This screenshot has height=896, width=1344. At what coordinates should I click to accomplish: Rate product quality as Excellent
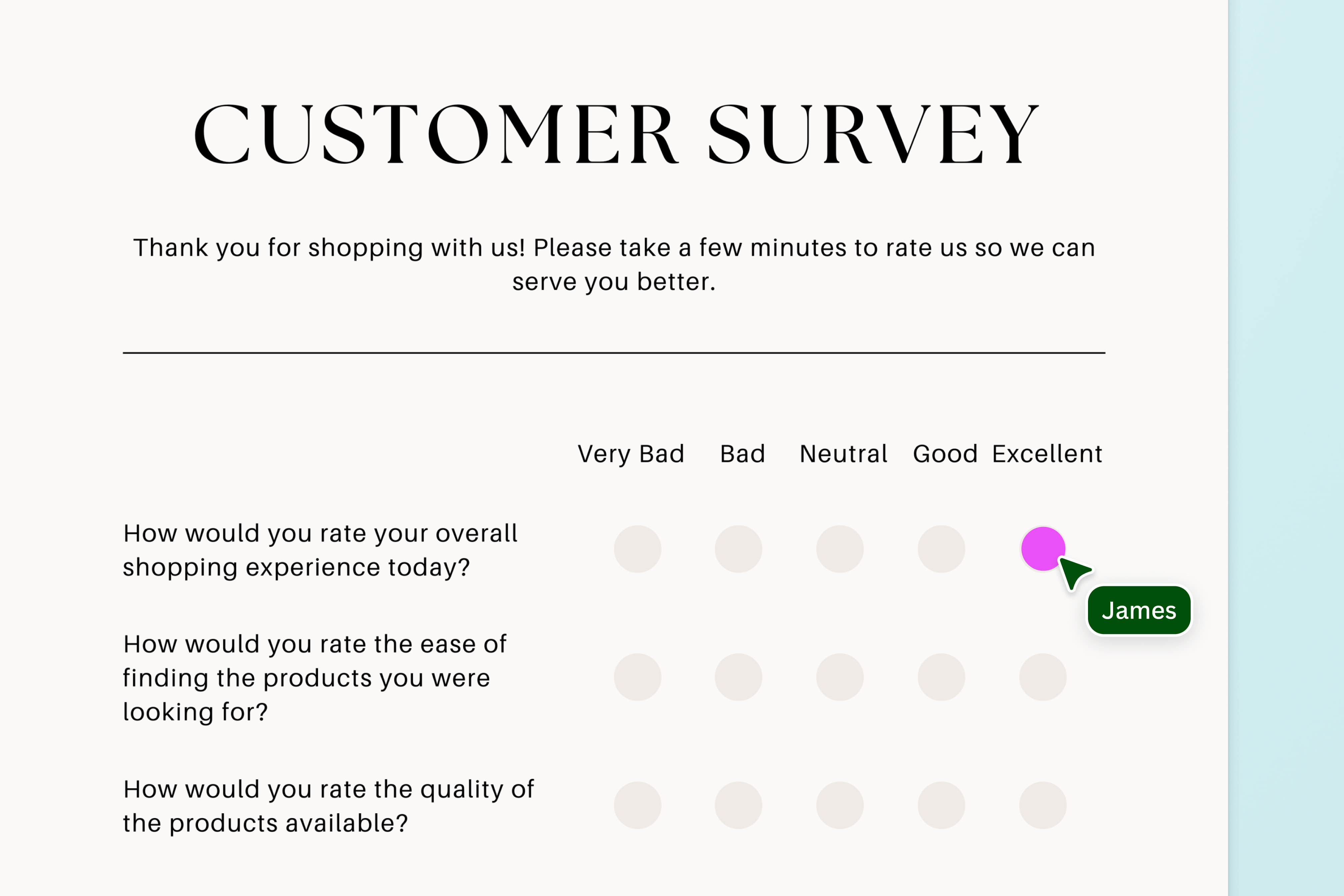[1043, 805]
